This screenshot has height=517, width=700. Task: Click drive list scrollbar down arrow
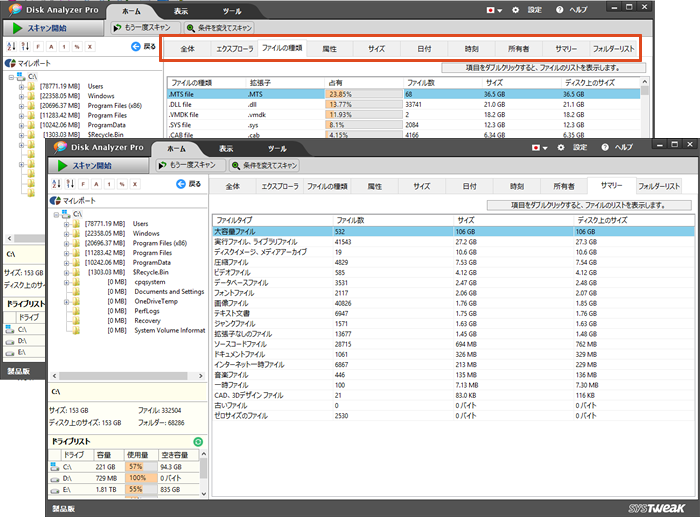click(204, 494)
